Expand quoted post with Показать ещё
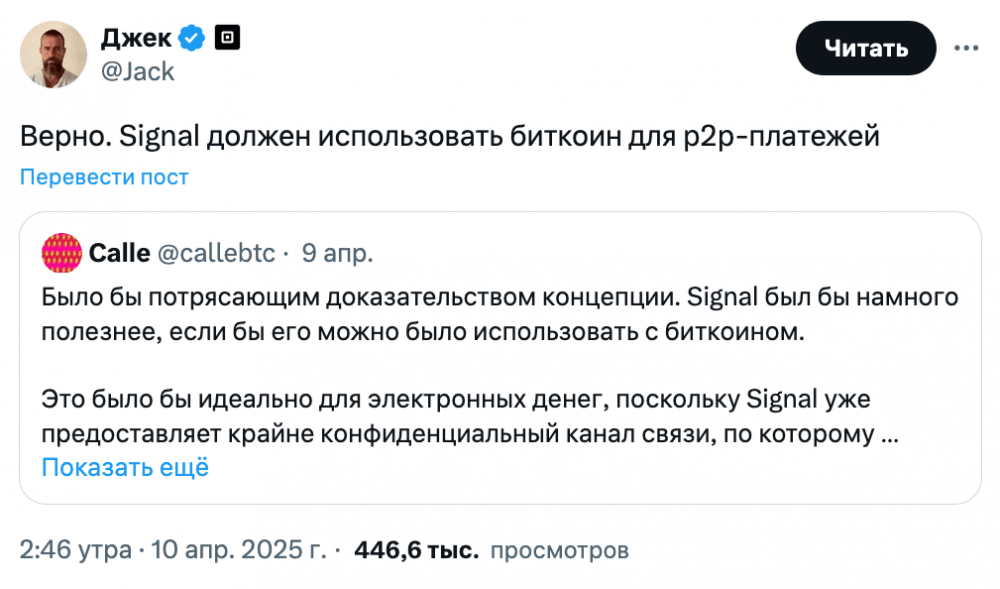Image resolution: width=1000 pixels, height=589 pixels. [125, 467]
